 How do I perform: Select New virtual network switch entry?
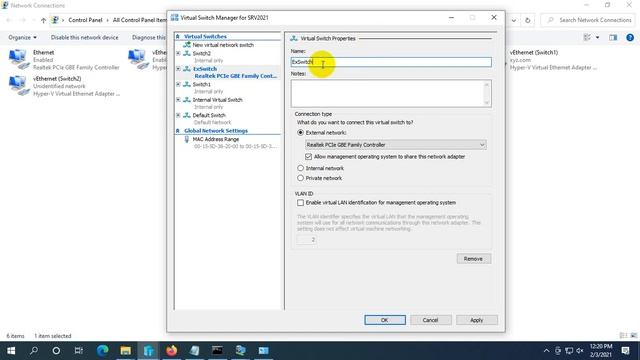click(x=223, y=45)
